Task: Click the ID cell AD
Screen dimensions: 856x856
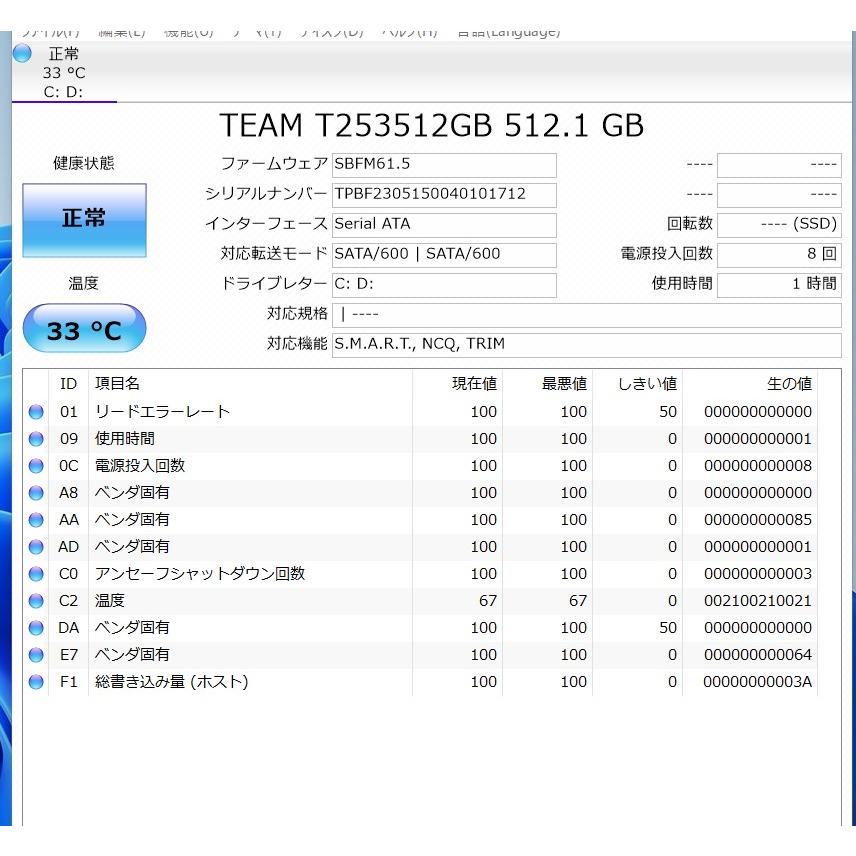Action: [69, 547]
